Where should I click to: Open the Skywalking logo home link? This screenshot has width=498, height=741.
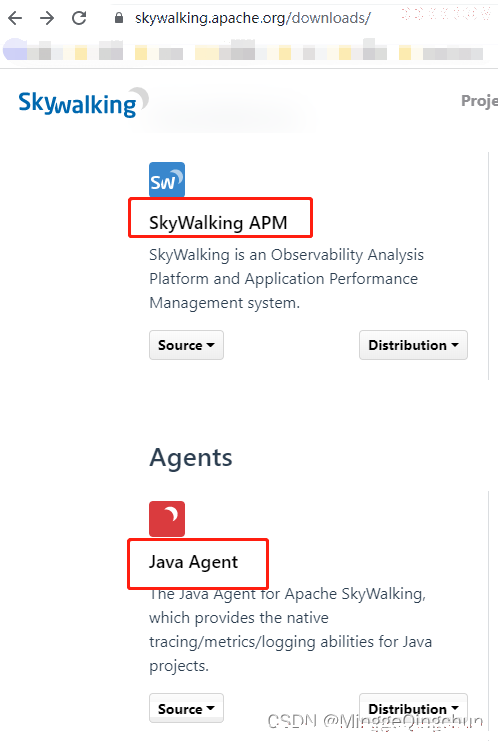pos(83,103)
